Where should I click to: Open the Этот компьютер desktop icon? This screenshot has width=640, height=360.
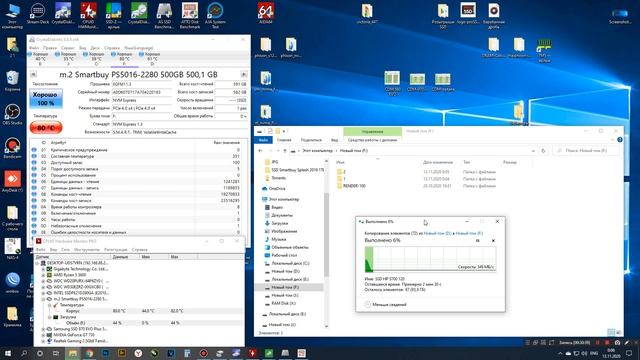tap(12, 16)
